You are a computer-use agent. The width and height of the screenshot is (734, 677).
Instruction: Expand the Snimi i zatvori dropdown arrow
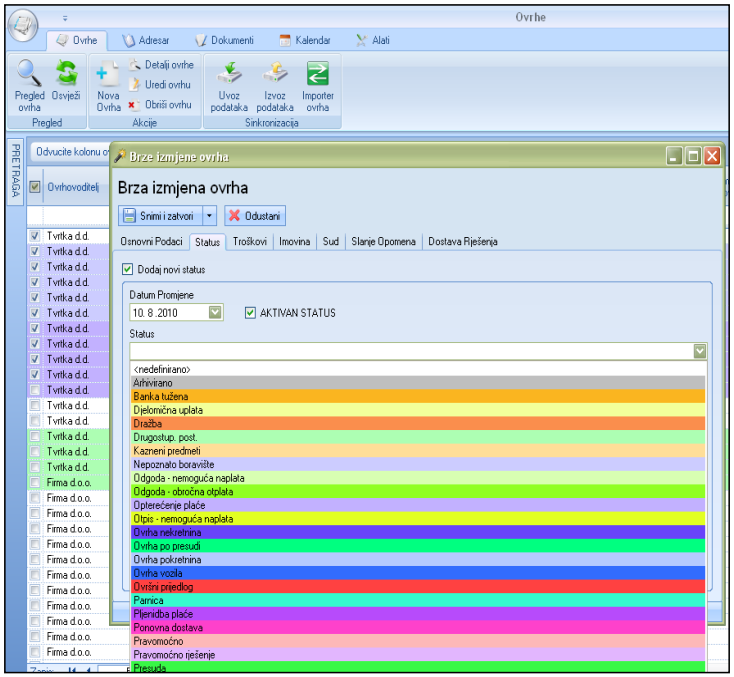click(209, 215)
